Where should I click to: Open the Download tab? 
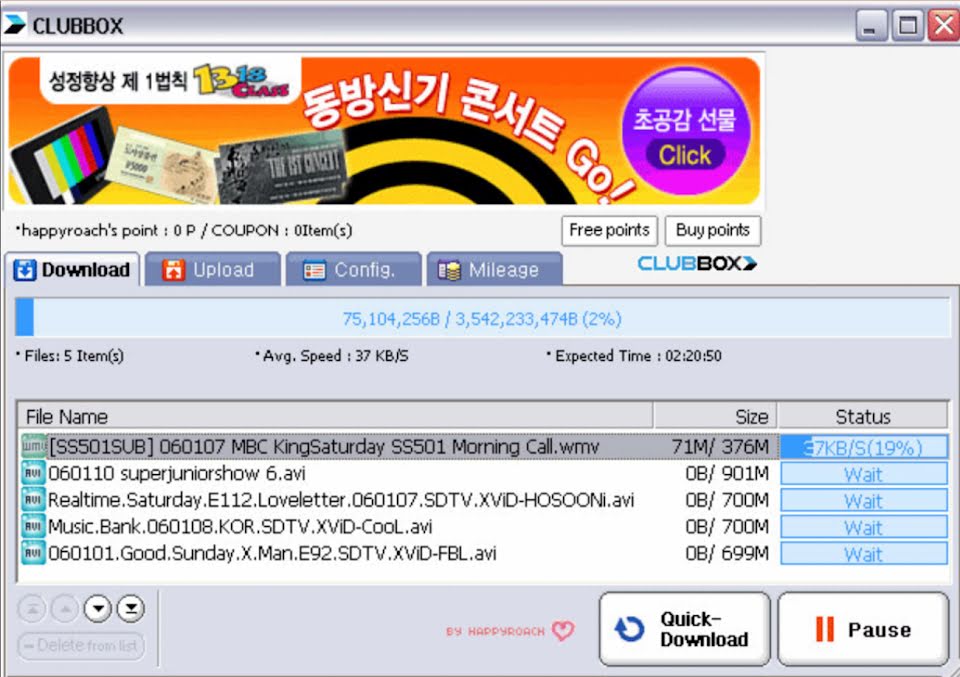coord(73,269)
